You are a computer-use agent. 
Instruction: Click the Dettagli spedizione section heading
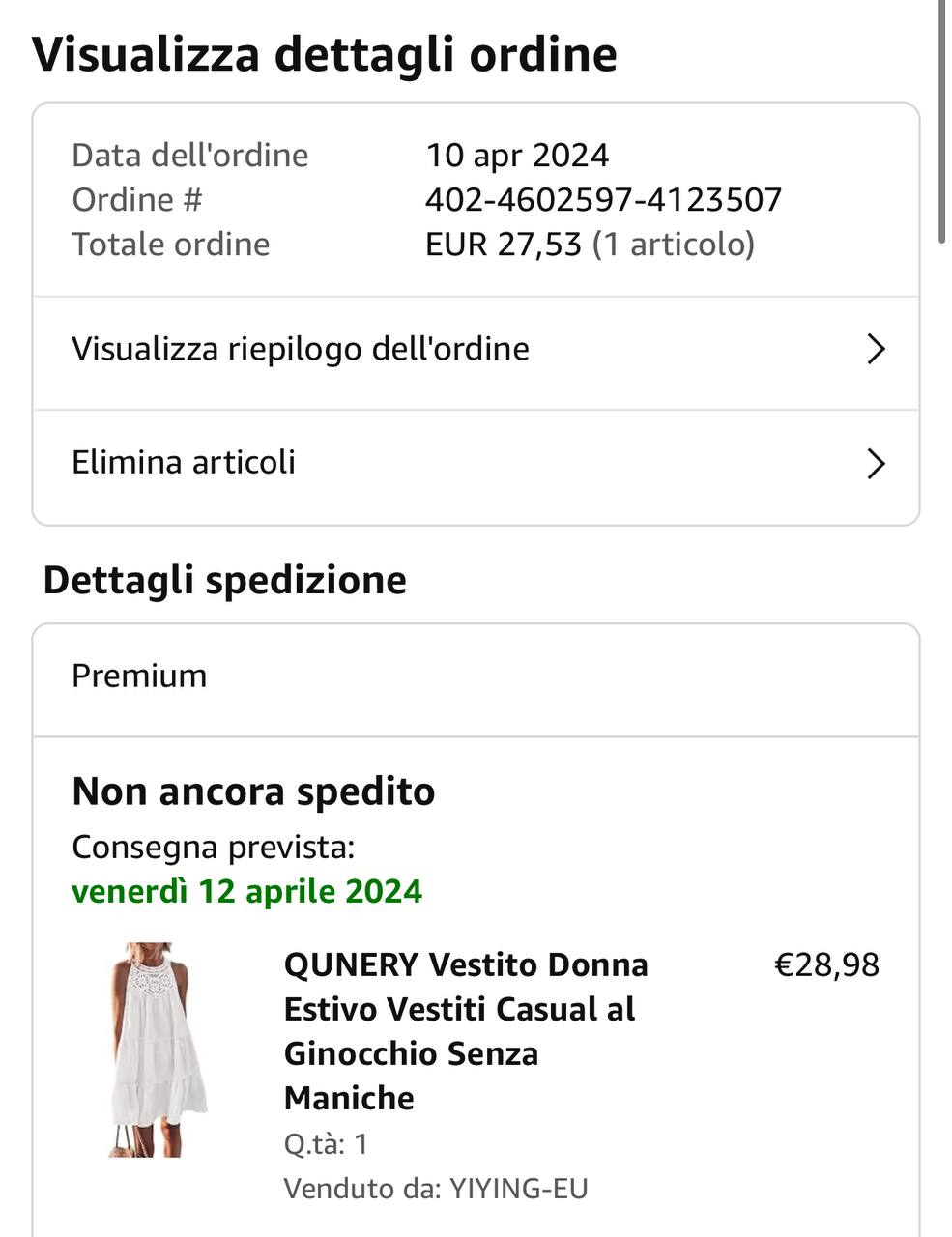225,580
